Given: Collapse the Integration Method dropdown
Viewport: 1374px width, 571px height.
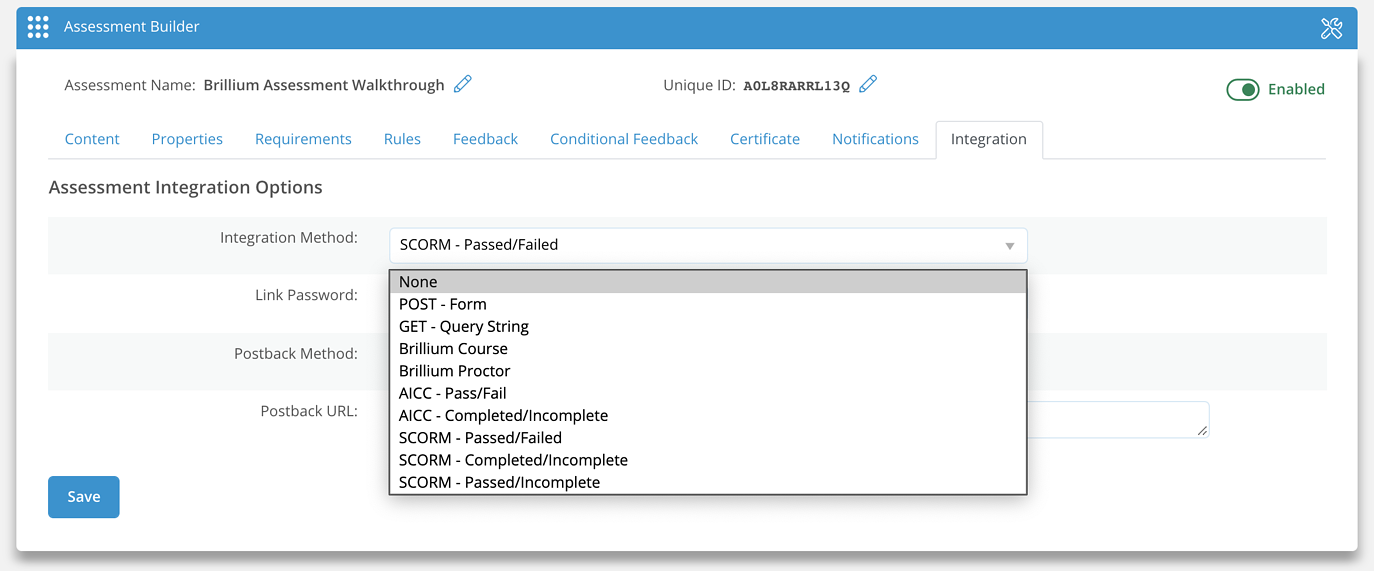Looking at the screenshot, I should coord(708,245).
